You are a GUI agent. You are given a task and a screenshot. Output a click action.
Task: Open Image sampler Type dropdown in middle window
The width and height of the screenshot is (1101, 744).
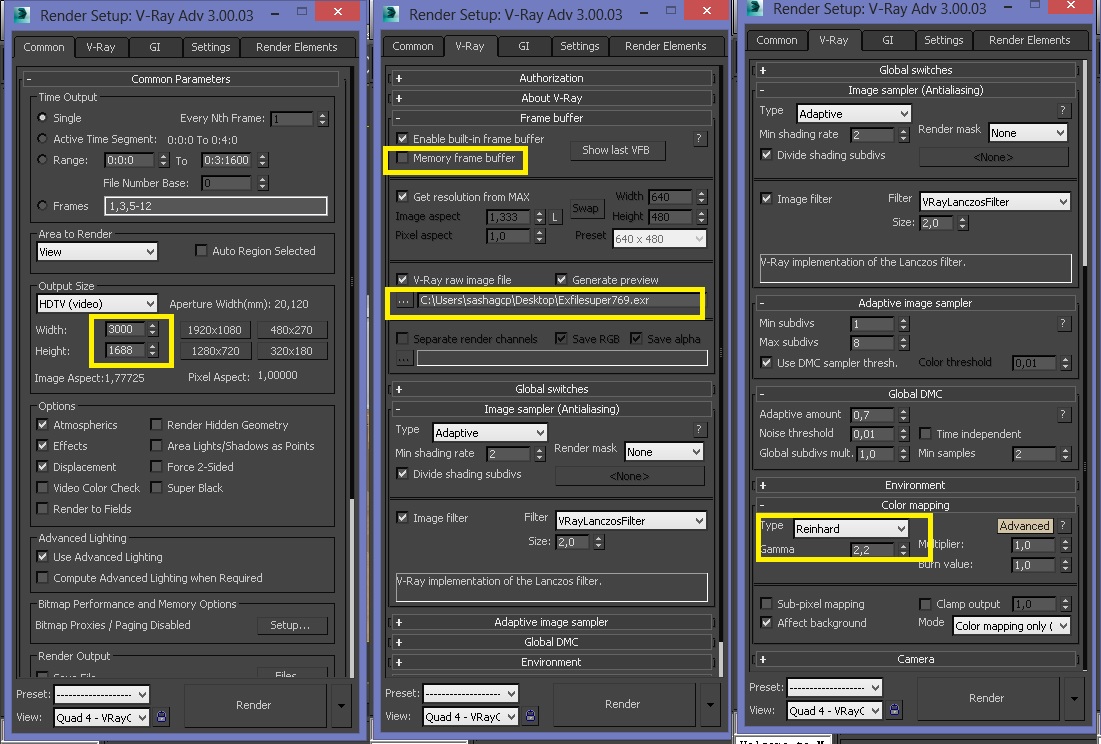[489, 432]
